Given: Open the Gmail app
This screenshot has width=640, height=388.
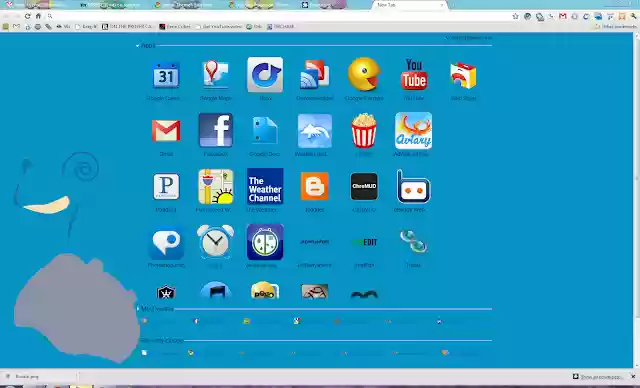Looking at the screenshot, I should point(166,131).
